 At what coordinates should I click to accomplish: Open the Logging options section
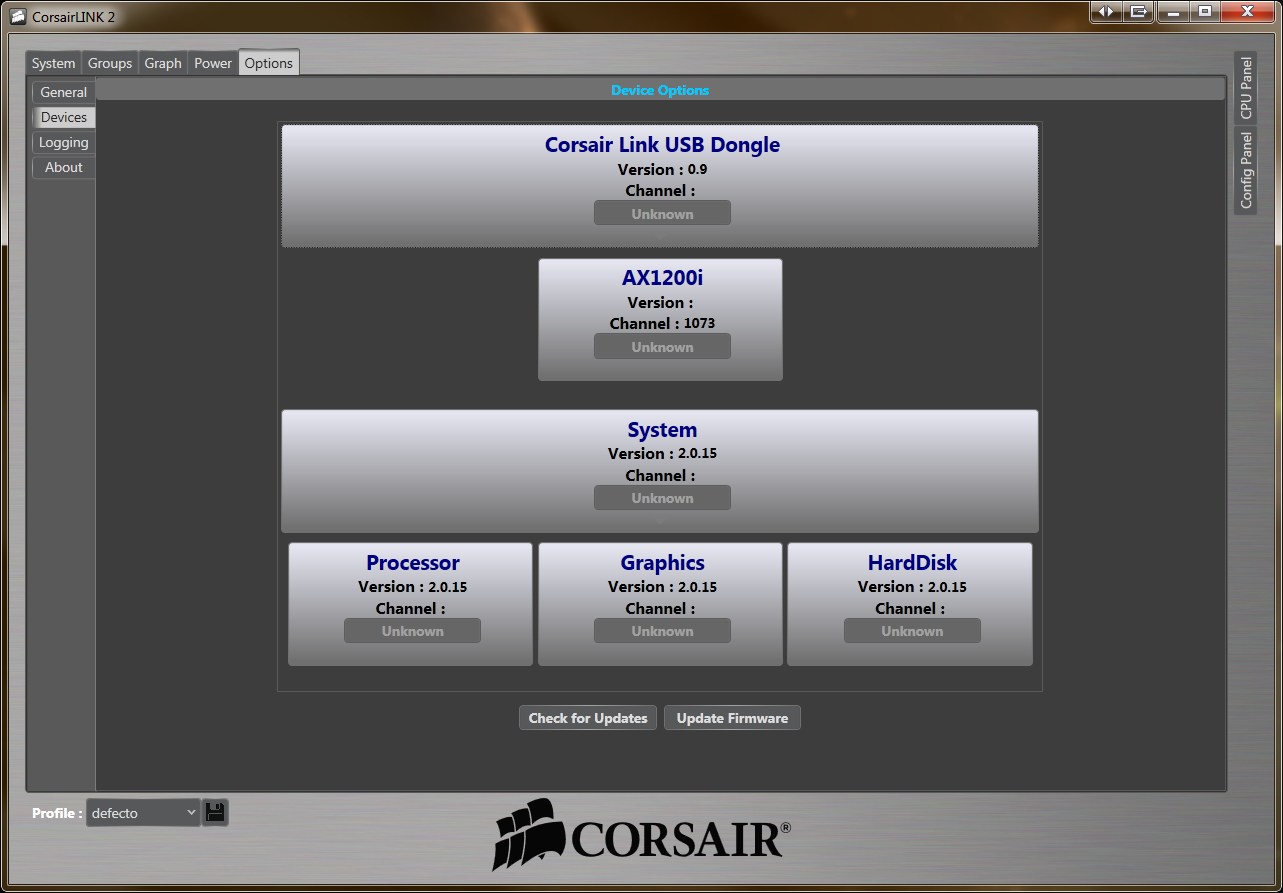(64, 142)
